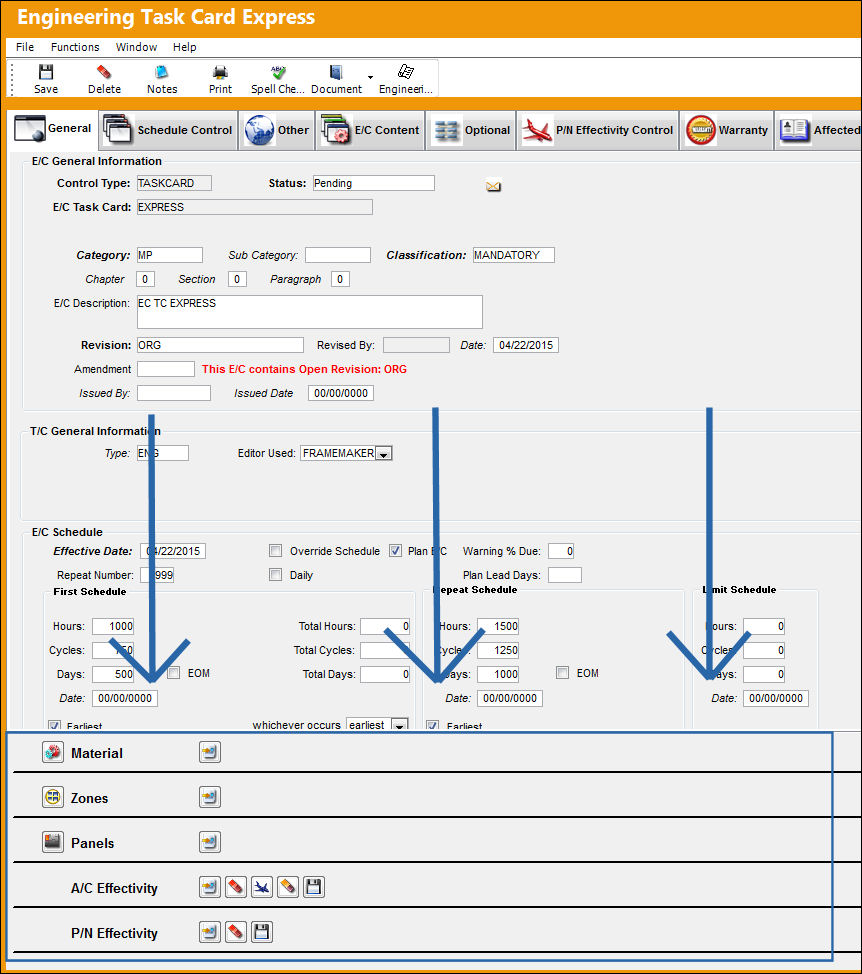The height and width of the screenshot is (974, 862).
Task: Click the Zones icon button
Action: point(53,797)
